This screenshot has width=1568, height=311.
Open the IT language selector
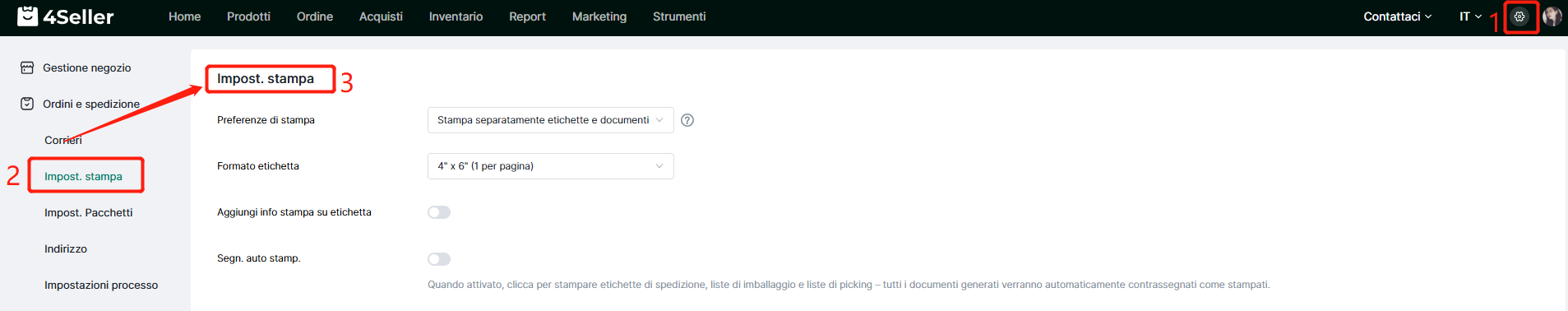point(1470,16)
